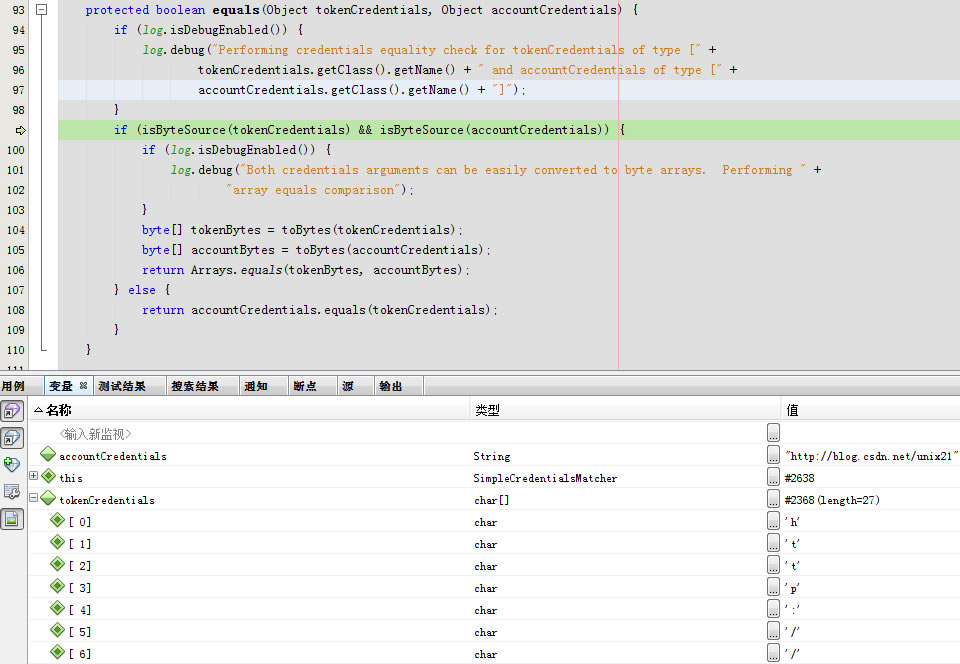Expand the 'this' variable node
Viewport: 960px width, 664px height.
tap(34, 476)
